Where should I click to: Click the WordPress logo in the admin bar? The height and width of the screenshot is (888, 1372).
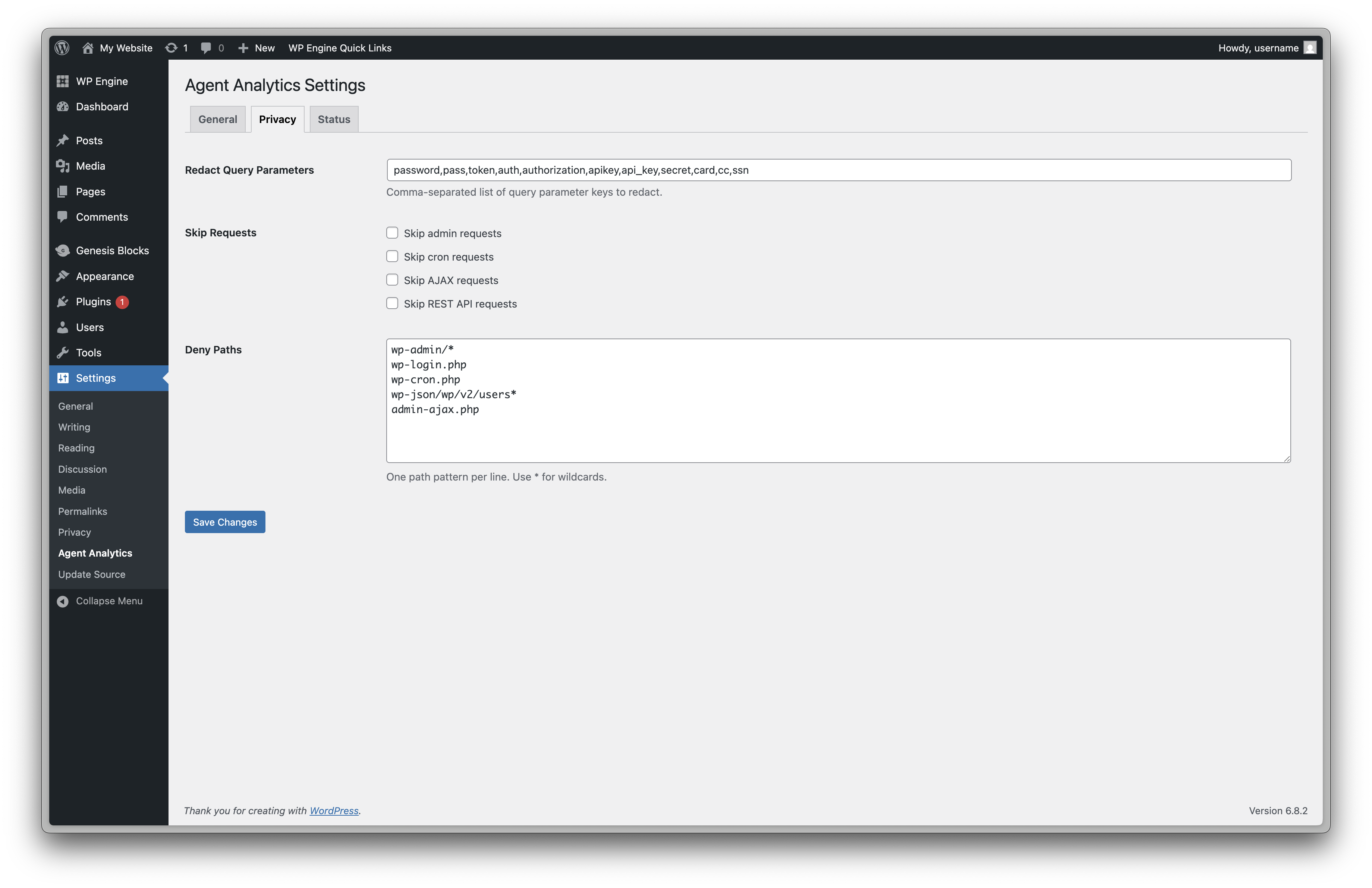point(62,47)
